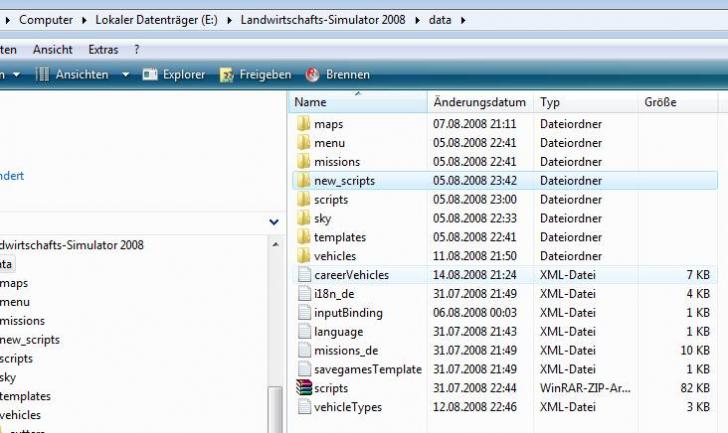
Task: Select templates in the folder tree
Action: [x=25, y=396]
